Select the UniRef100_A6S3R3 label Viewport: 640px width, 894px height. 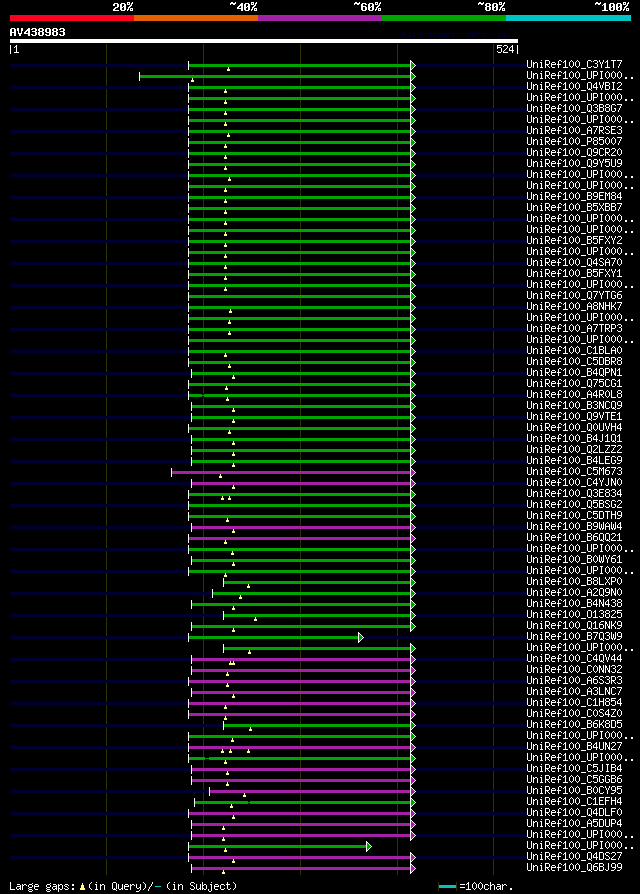pos(574,681)
